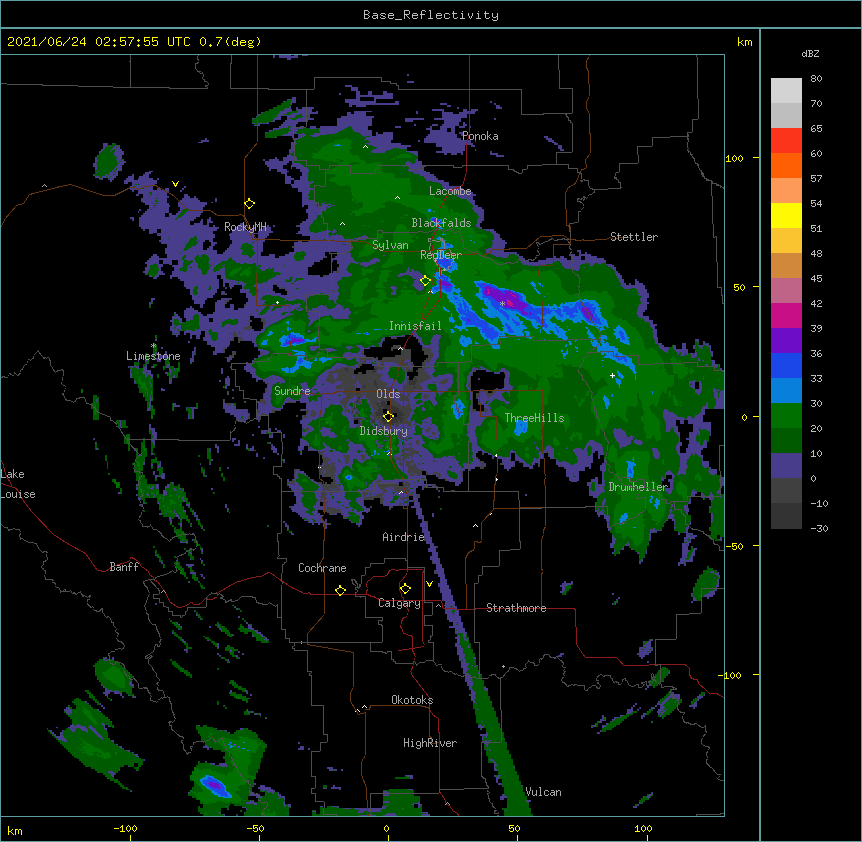
Task: Select the gold 48–51 dBZ legend swatch
Action: point(786,241)
